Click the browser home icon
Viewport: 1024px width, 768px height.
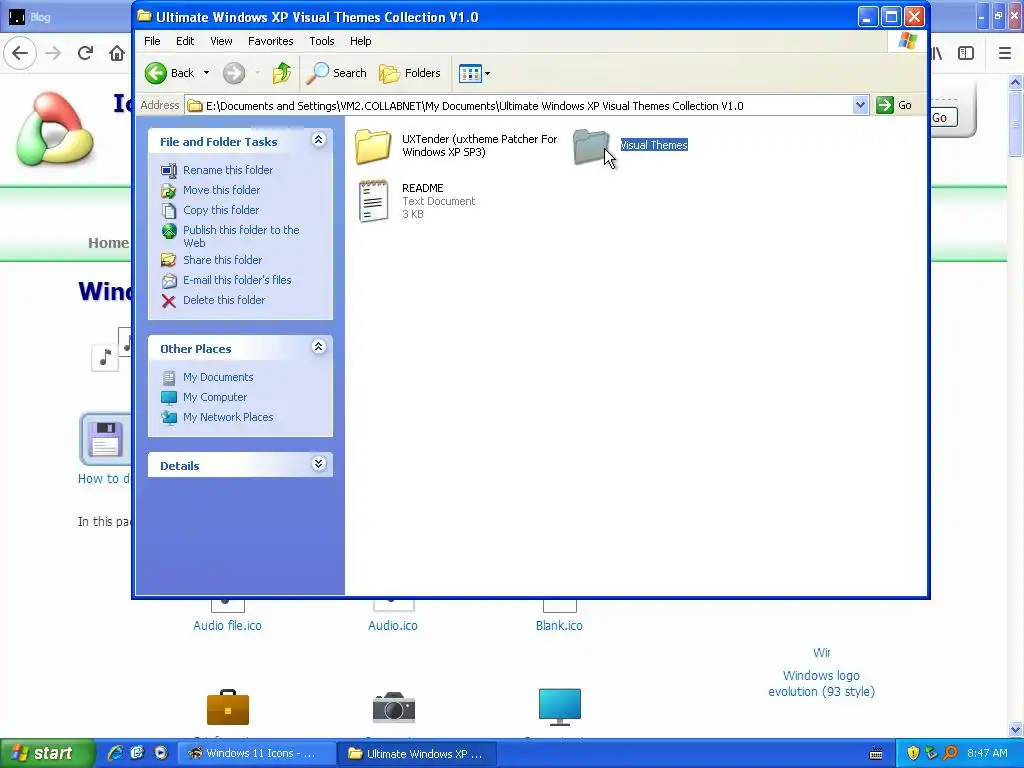[117, 53]
